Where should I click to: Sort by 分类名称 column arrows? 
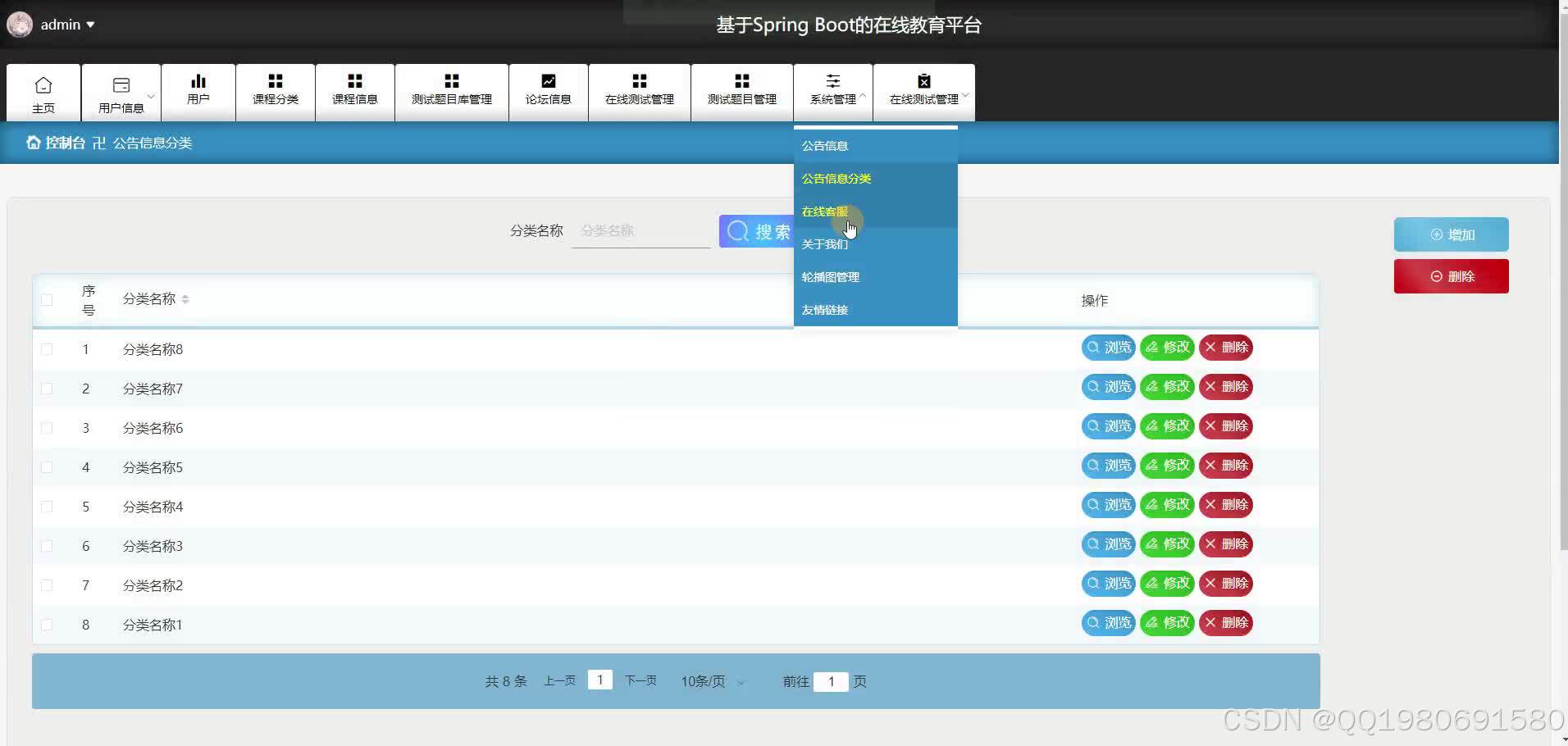(185, 299)
